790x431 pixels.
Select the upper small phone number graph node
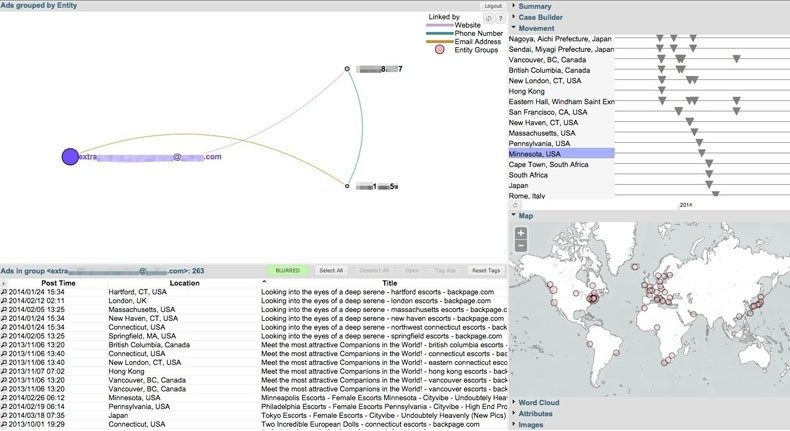click(347, 69)
